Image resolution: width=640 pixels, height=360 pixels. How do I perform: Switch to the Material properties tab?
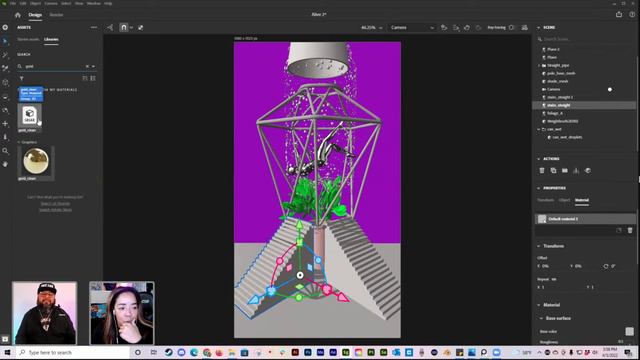click(x=582, y=200)
